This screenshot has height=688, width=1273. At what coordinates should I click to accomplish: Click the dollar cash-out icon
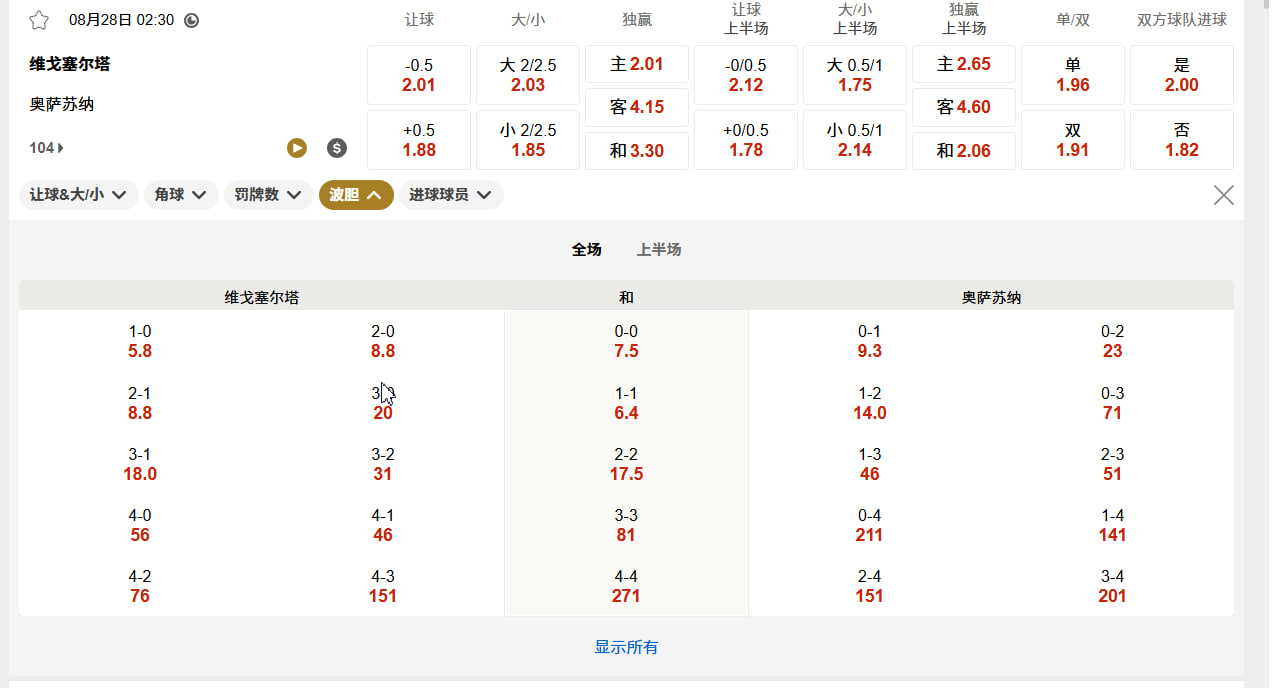point(337,148)
